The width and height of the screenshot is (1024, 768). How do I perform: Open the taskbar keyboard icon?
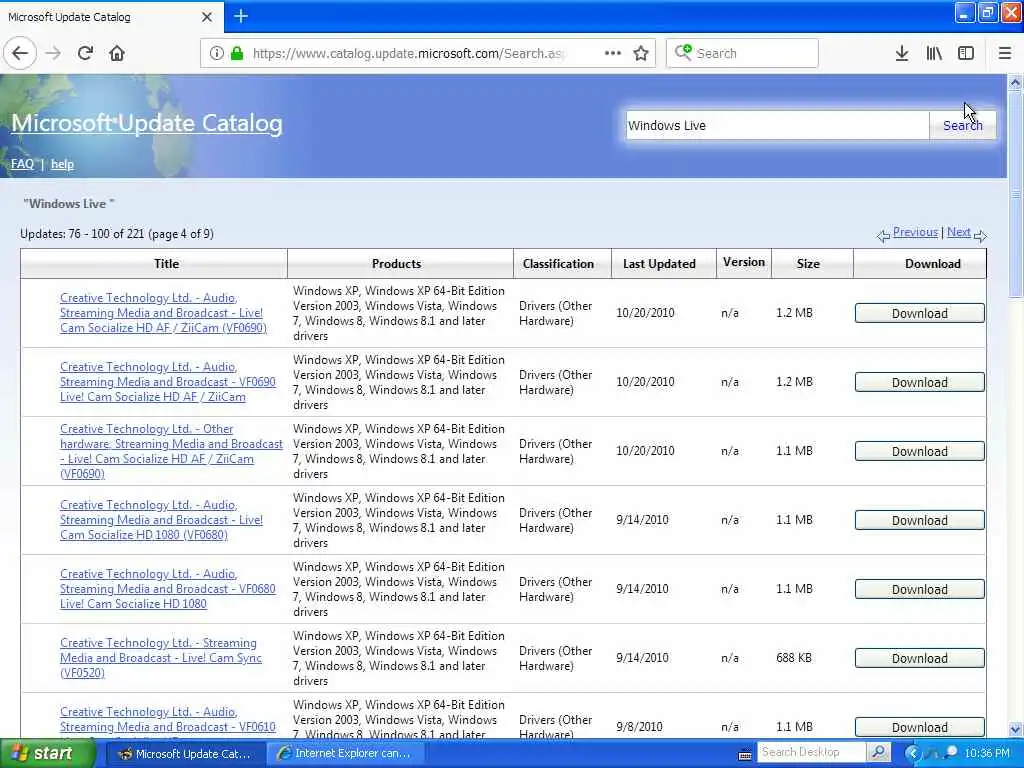(744, 755)
